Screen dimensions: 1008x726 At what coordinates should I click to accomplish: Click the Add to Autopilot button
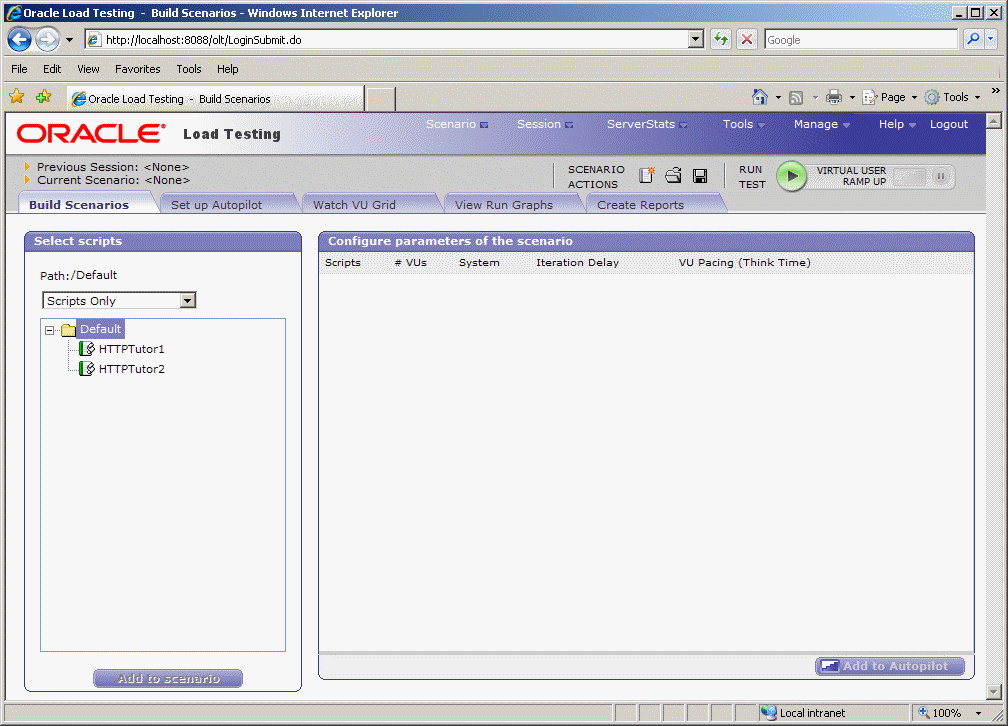click(889, 666)
